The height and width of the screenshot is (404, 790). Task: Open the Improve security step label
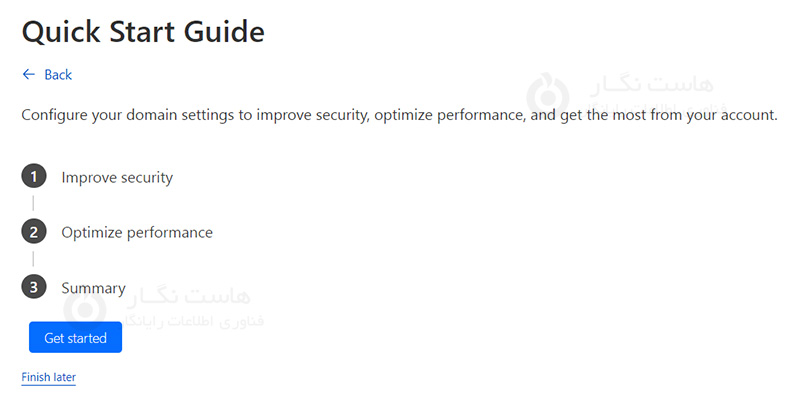117,177
